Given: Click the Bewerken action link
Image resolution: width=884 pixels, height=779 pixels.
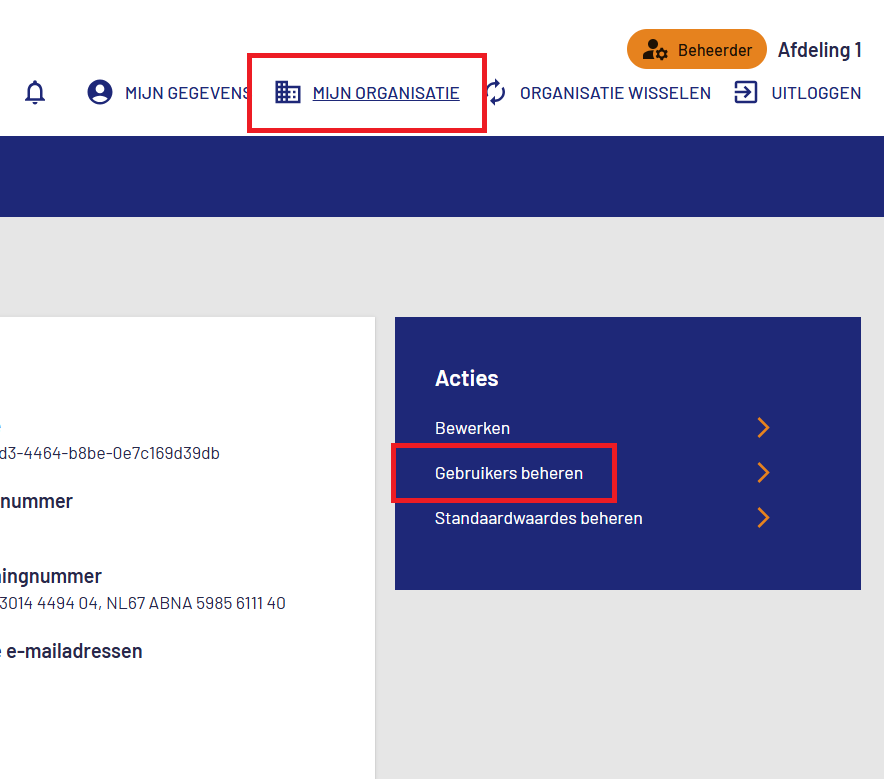Looking at the screenshot, I should [472, 428].
